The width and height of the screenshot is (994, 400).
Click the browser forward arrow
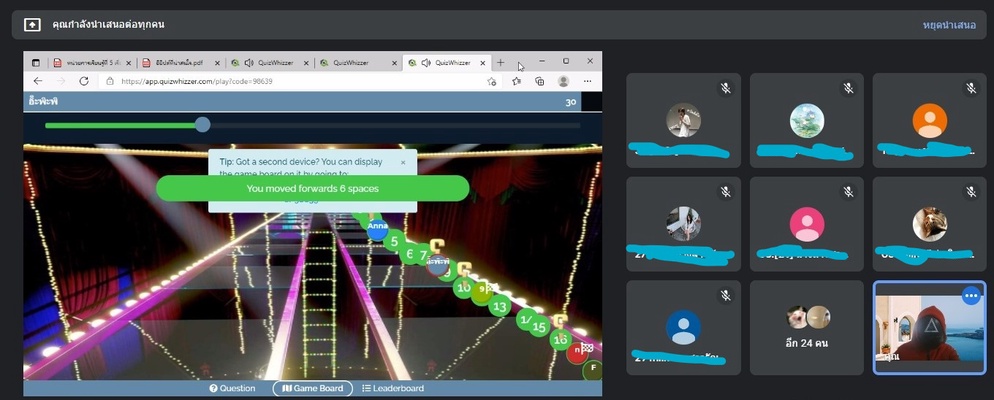[61, 81]
